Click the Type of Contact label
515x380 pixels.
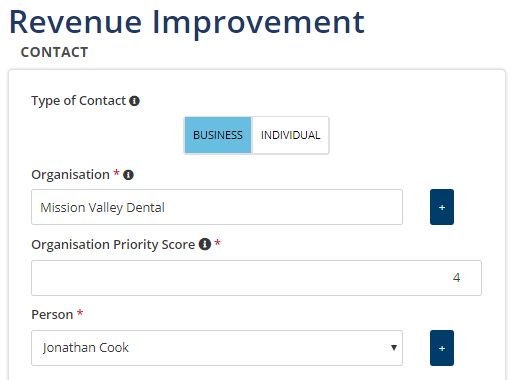[x=78, y=101]
